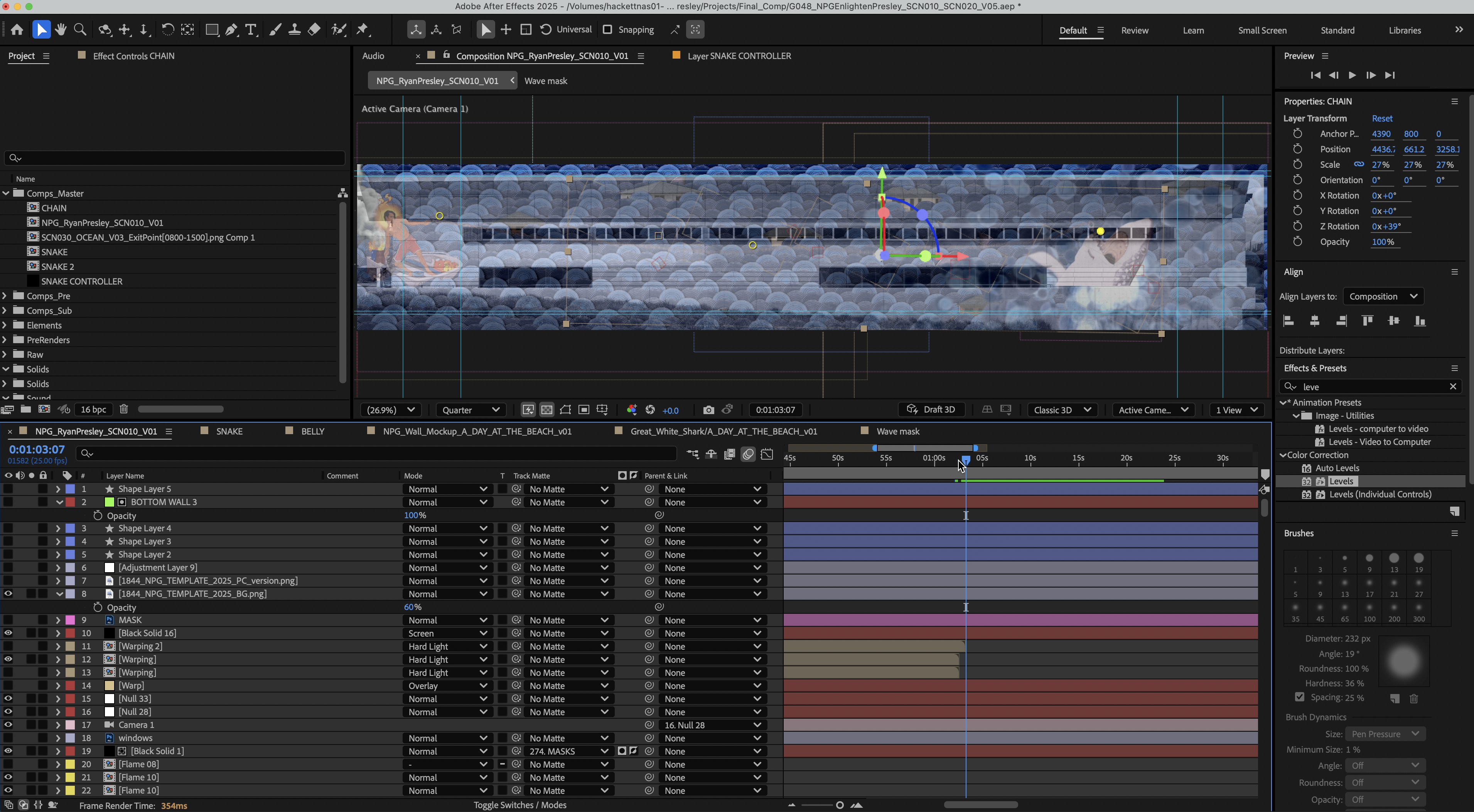Select the Eraser tool
The height and width of the screenshot is (812, 1474).
coord(314,29)
